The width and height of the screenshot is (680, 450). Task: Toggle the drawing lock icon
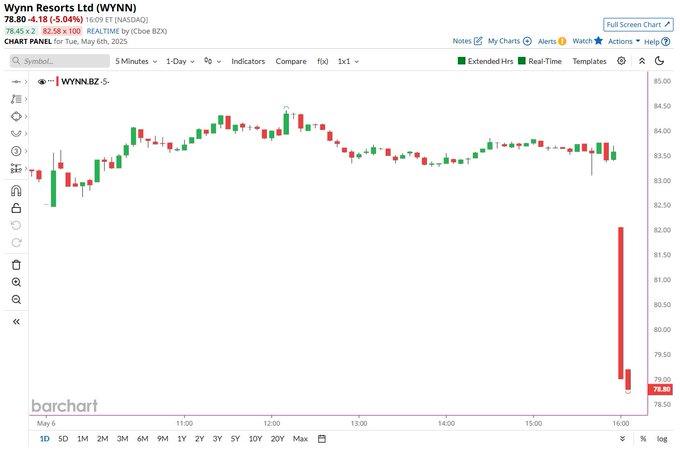click(x=16, y=208)
